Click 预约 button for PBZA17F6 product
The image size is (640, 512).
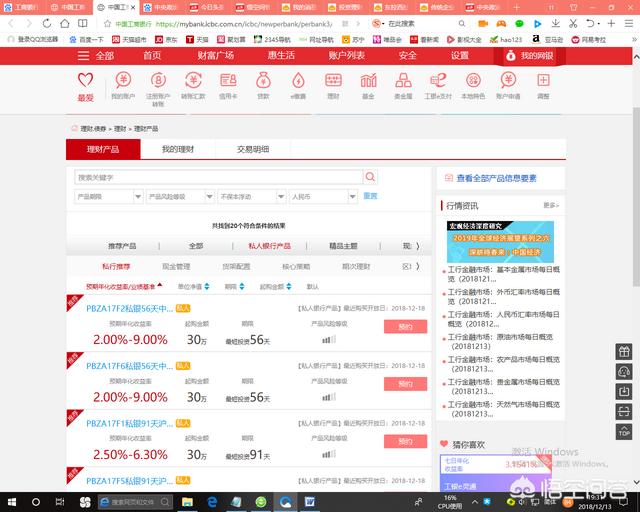pos(405,384)
